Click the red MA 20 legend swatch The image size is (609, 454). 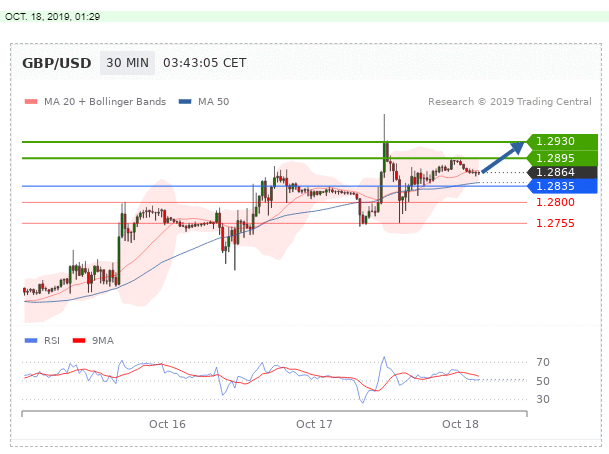30,102
